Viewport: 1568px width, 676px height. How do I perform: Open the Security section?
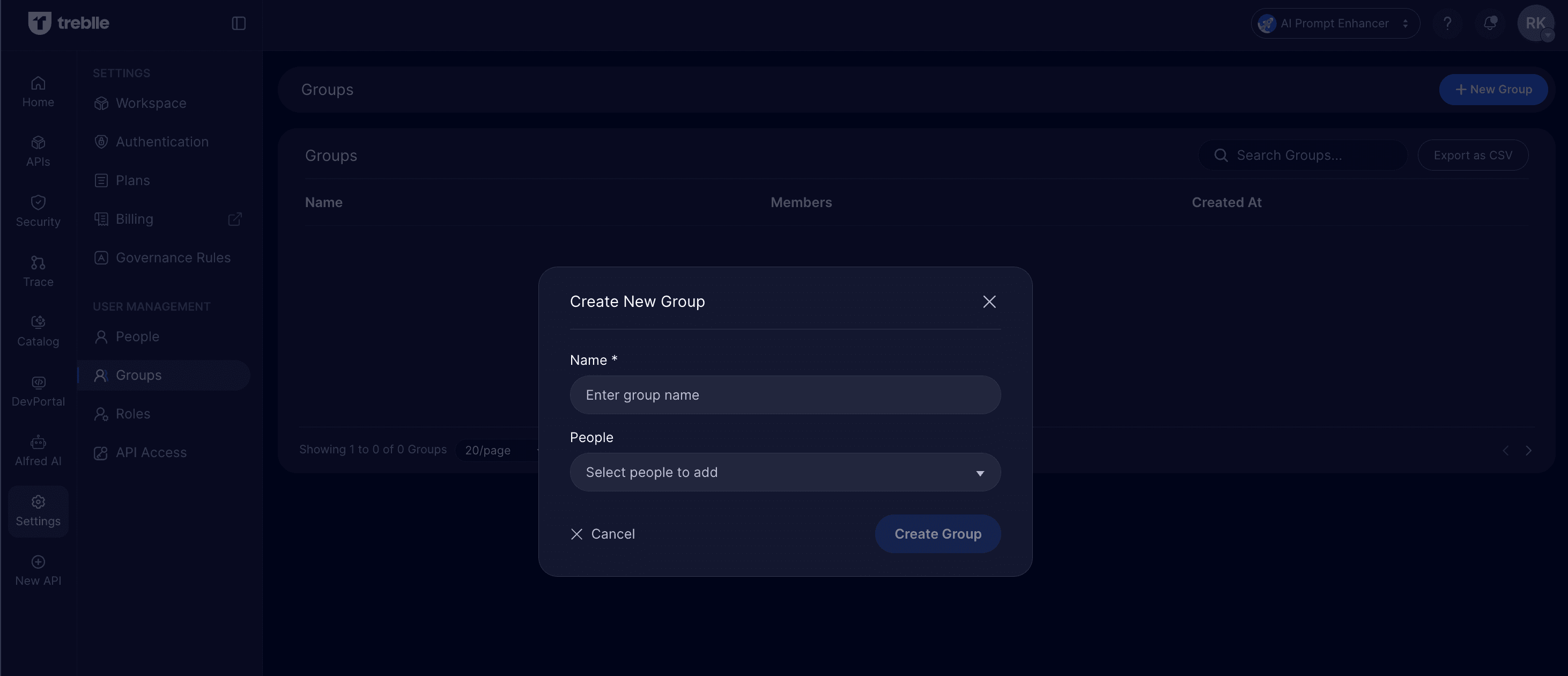38,210
